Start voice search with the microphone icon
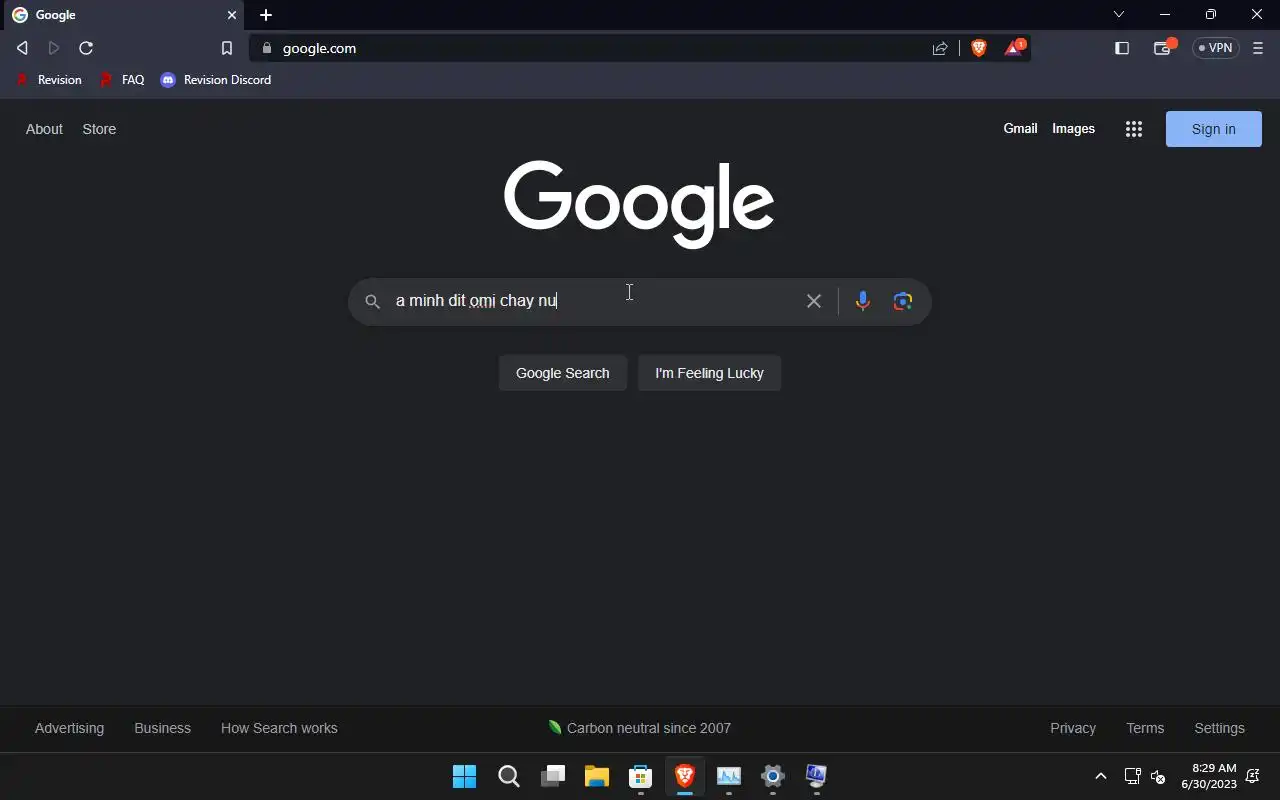This screenshot has width=1280, height=800. point(863,301)
